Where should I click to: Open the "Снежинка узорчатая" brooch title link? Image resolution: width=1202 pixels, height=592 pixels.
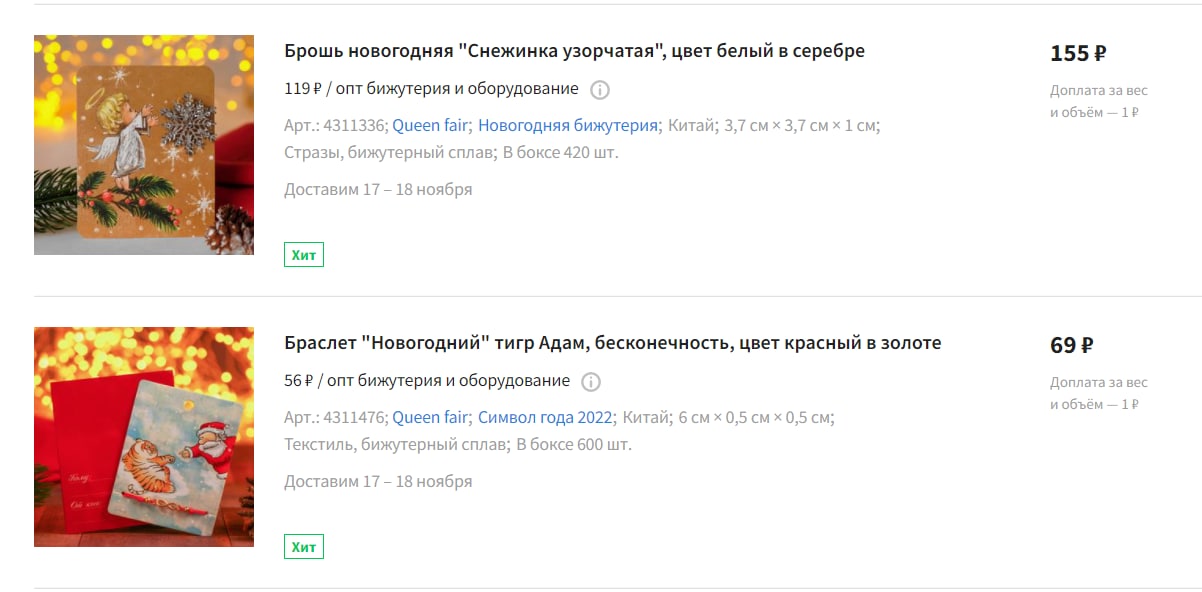(574, 51)
